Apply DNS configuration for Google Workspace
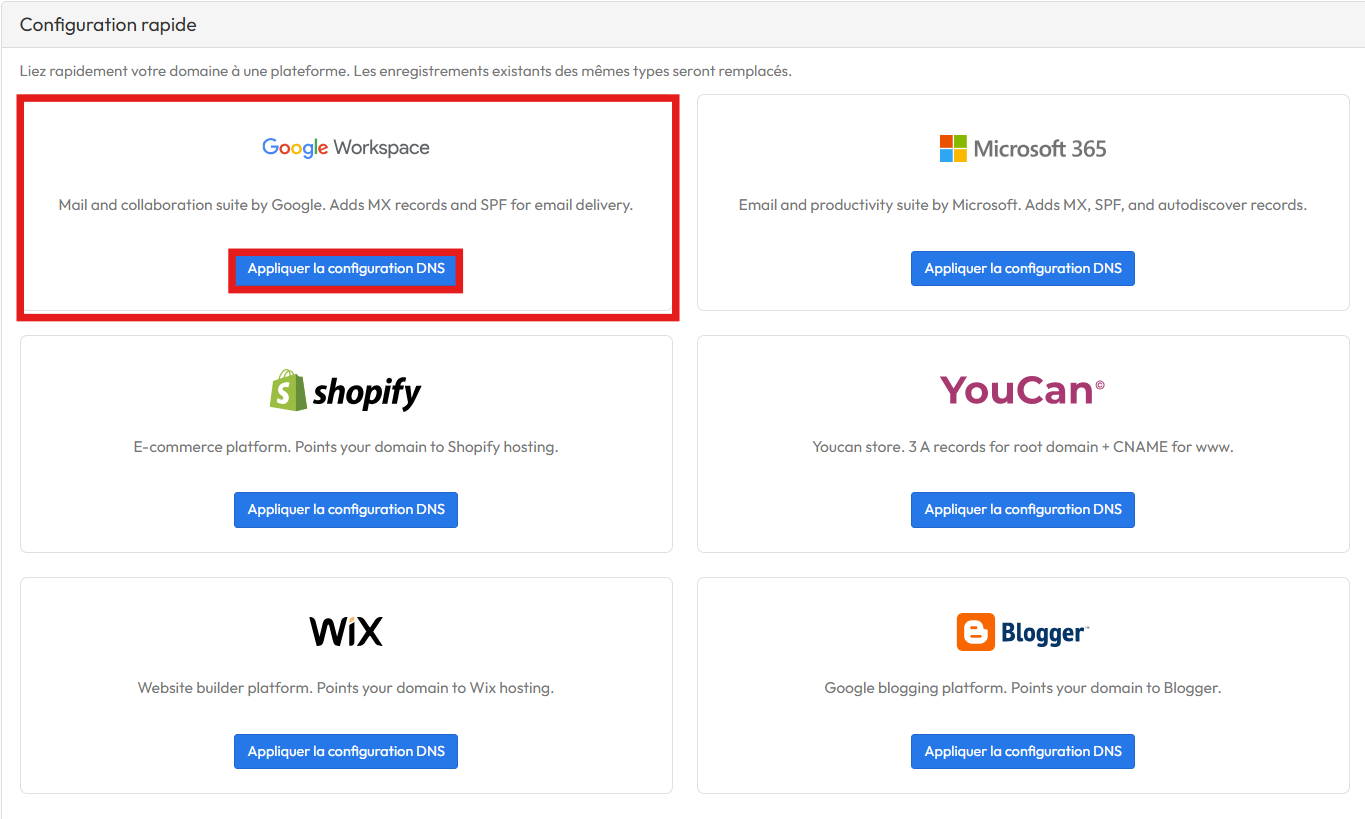Screen dimensions: 1365x819 346,269
